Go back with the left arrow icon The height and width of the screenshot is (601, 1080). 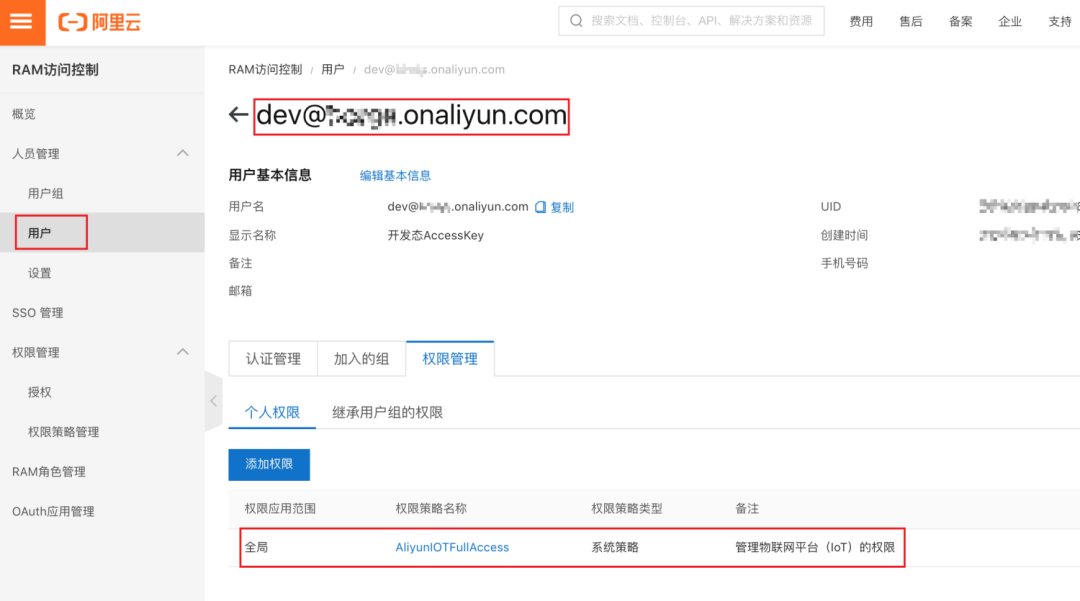click(238, 114)
